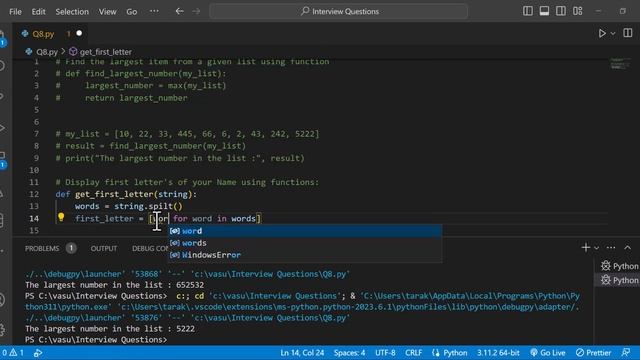Click the code minimap
Image resolution: width=640 pixels, height=360 pixels.
tap(620, 64)
